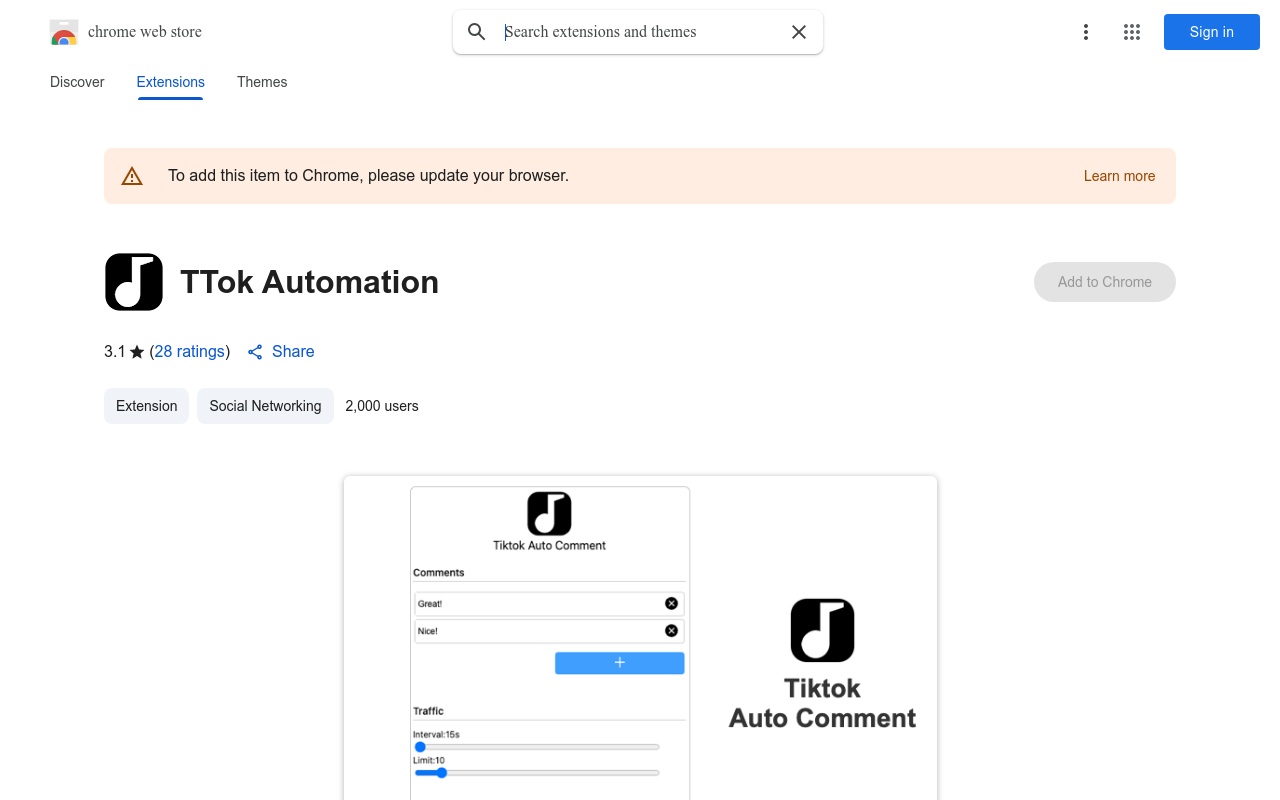The height and width of the screenshot is (800, 1280).
Task: Click the Chrome Web Store logo
Action: pos(64,32)
